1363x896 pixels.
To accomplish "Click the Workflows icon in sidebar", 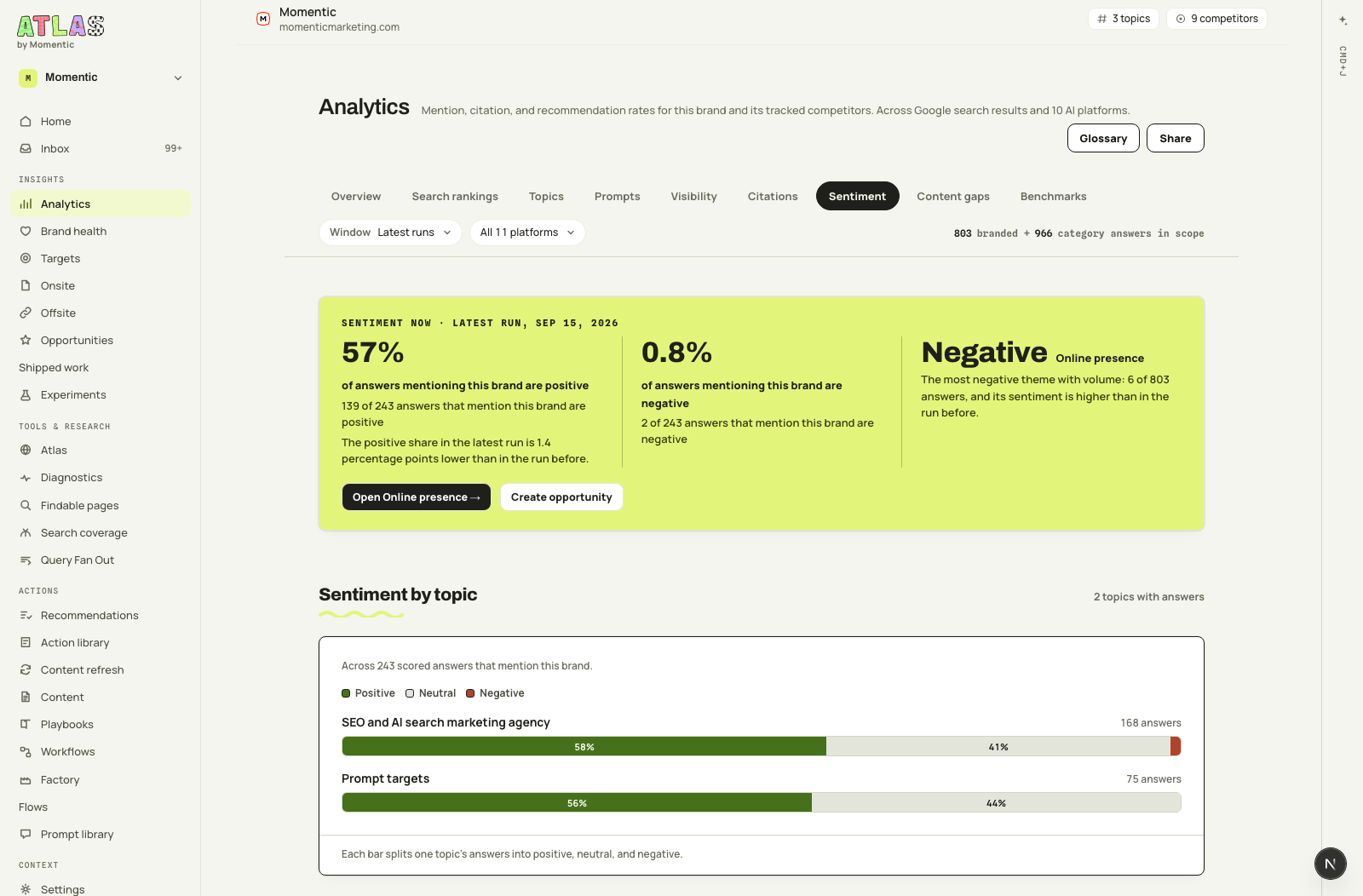I will pyautogui.click(x=26, y=752).
